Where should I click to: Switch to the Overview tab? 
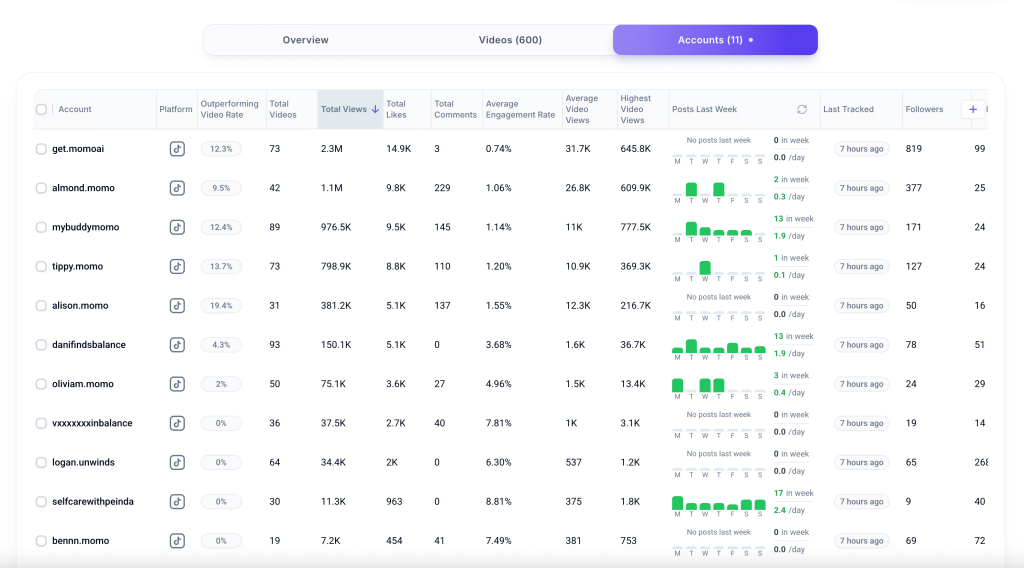(305, 40)
